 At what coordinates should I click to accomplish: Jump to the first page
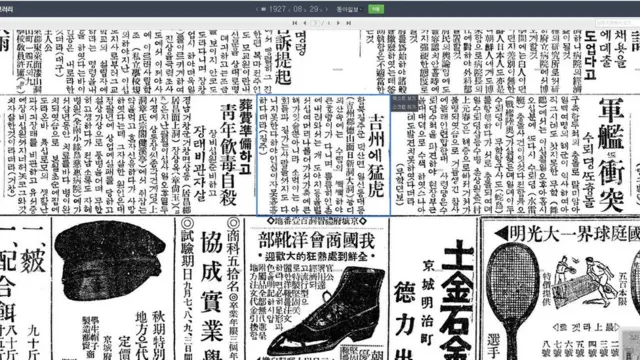pos(295,23)
